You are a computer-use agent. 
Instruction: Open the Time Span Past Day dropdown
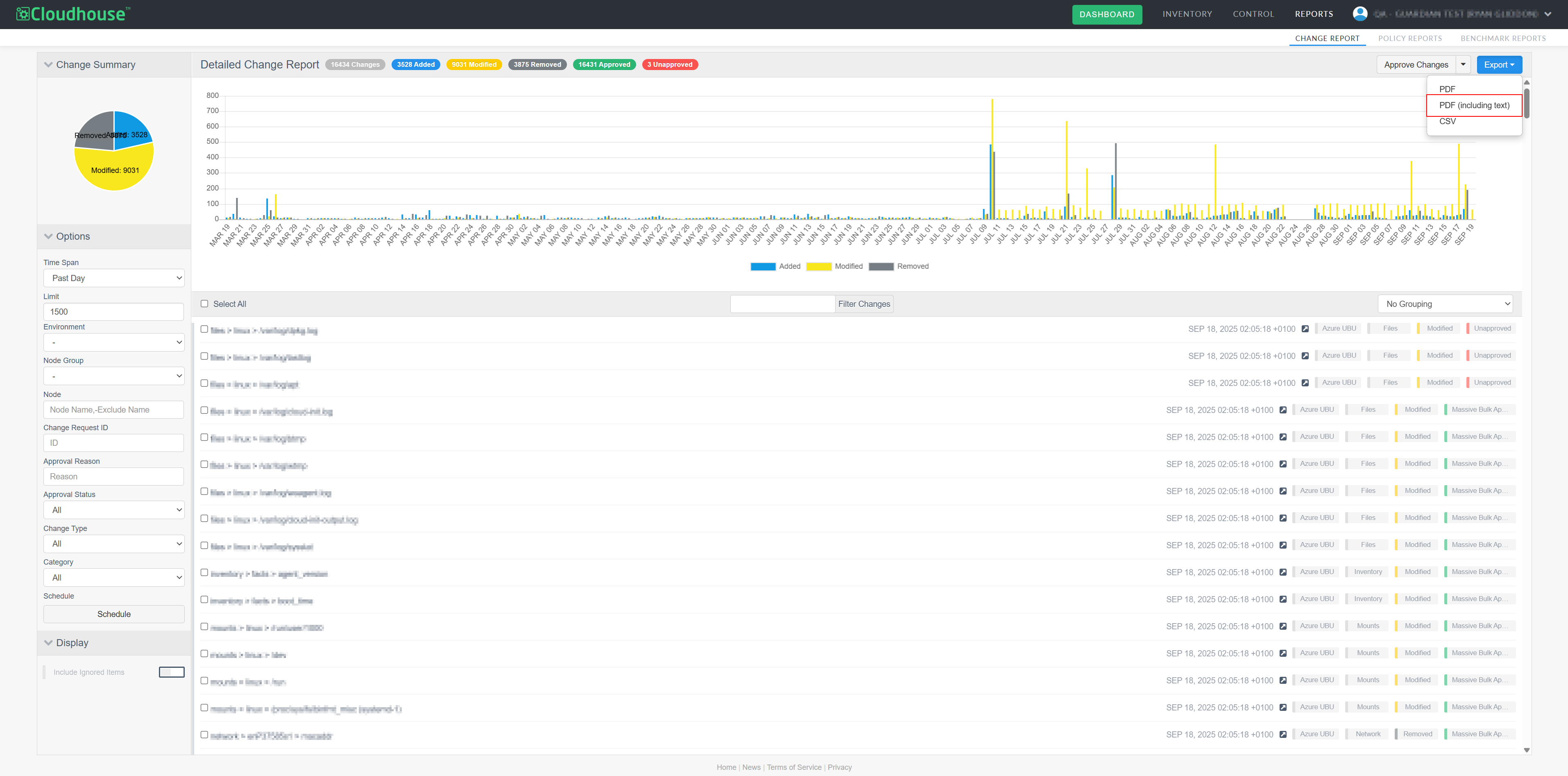[114, 278]
